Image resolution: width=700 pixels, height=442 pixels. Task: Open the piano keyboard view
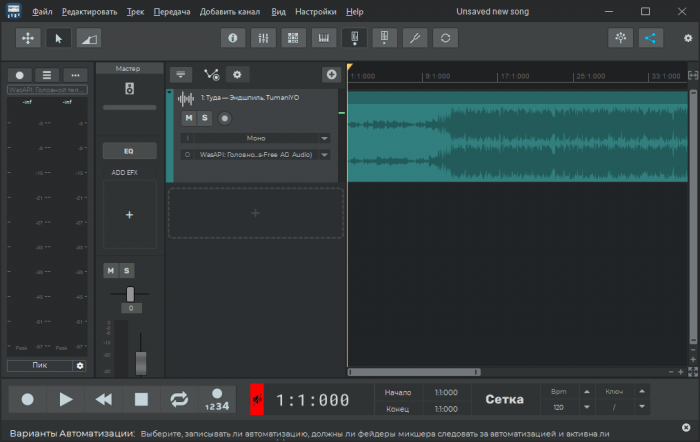[x=324, y=38]
